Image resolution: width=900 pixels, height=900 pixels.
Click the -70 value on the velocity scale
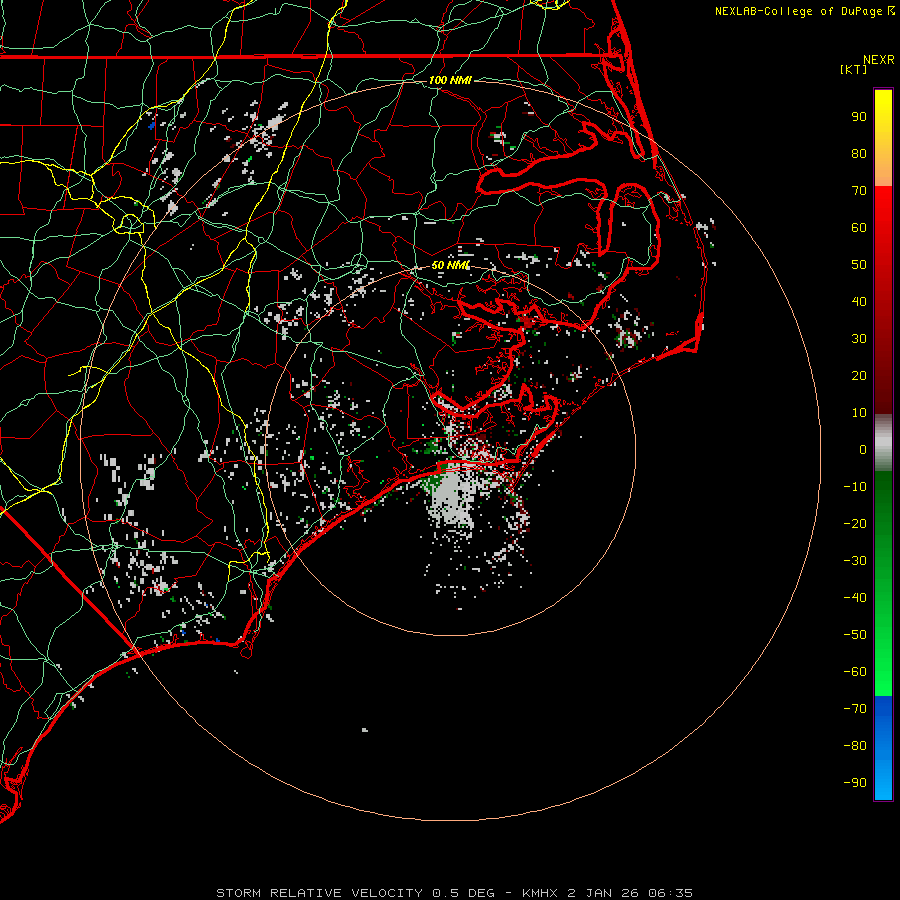pos(855,709)
